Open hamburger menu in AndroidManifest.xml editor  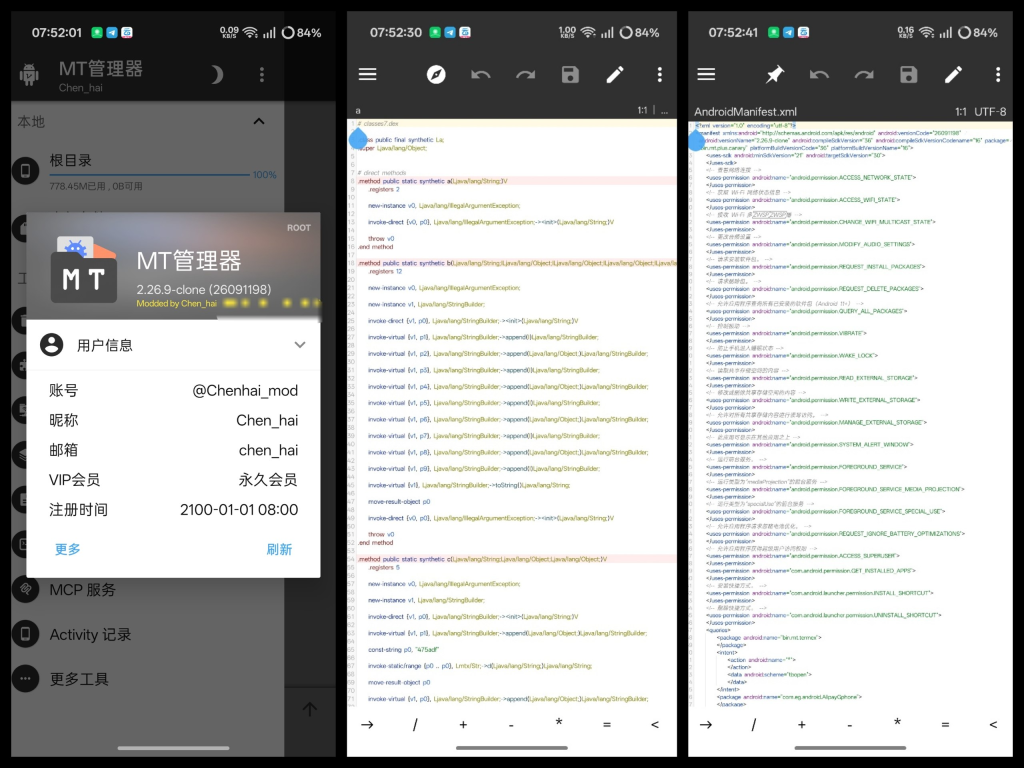click(706, 74)
